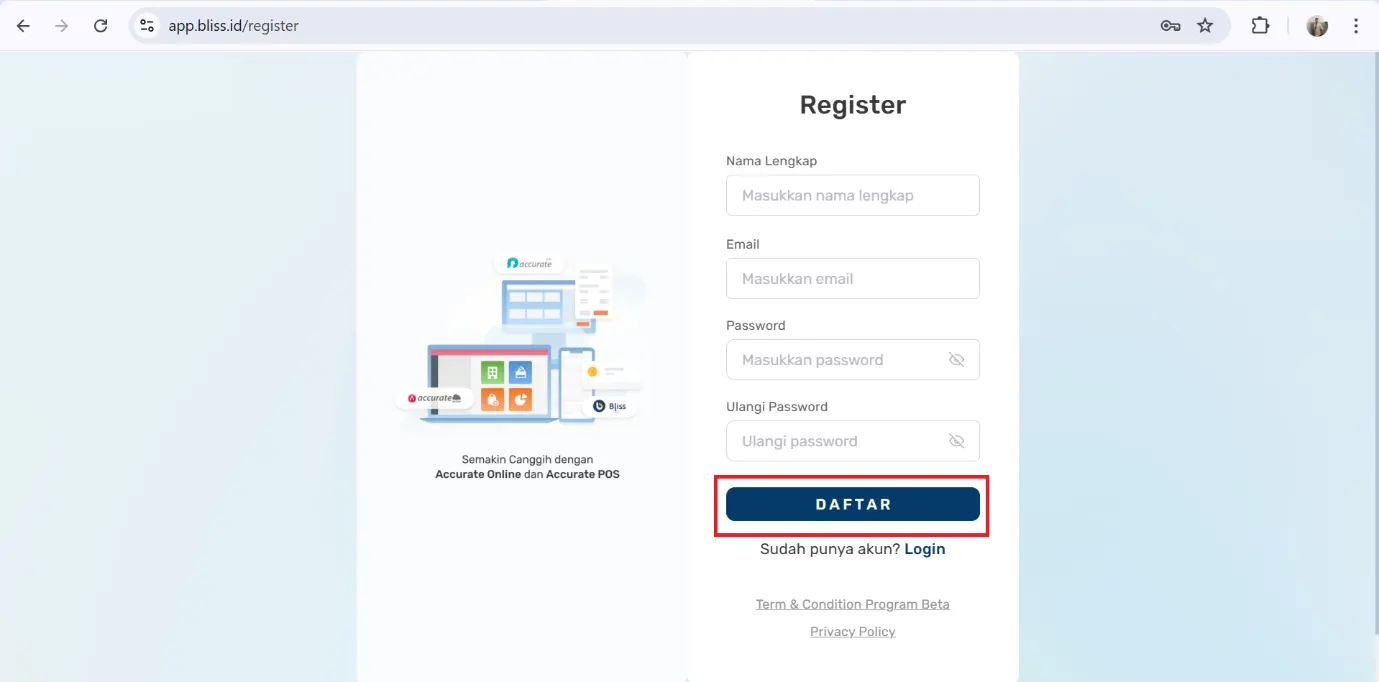Open the saved passwords key icon
Screen dimensions: 1379x682
click(x=1170, y=26)
